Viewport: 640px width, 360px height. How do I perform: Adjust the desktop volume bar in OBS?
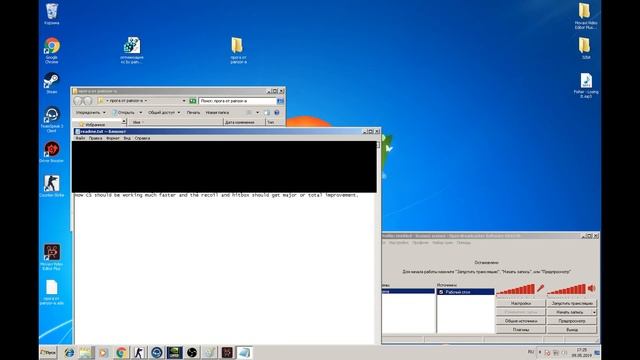566,289
